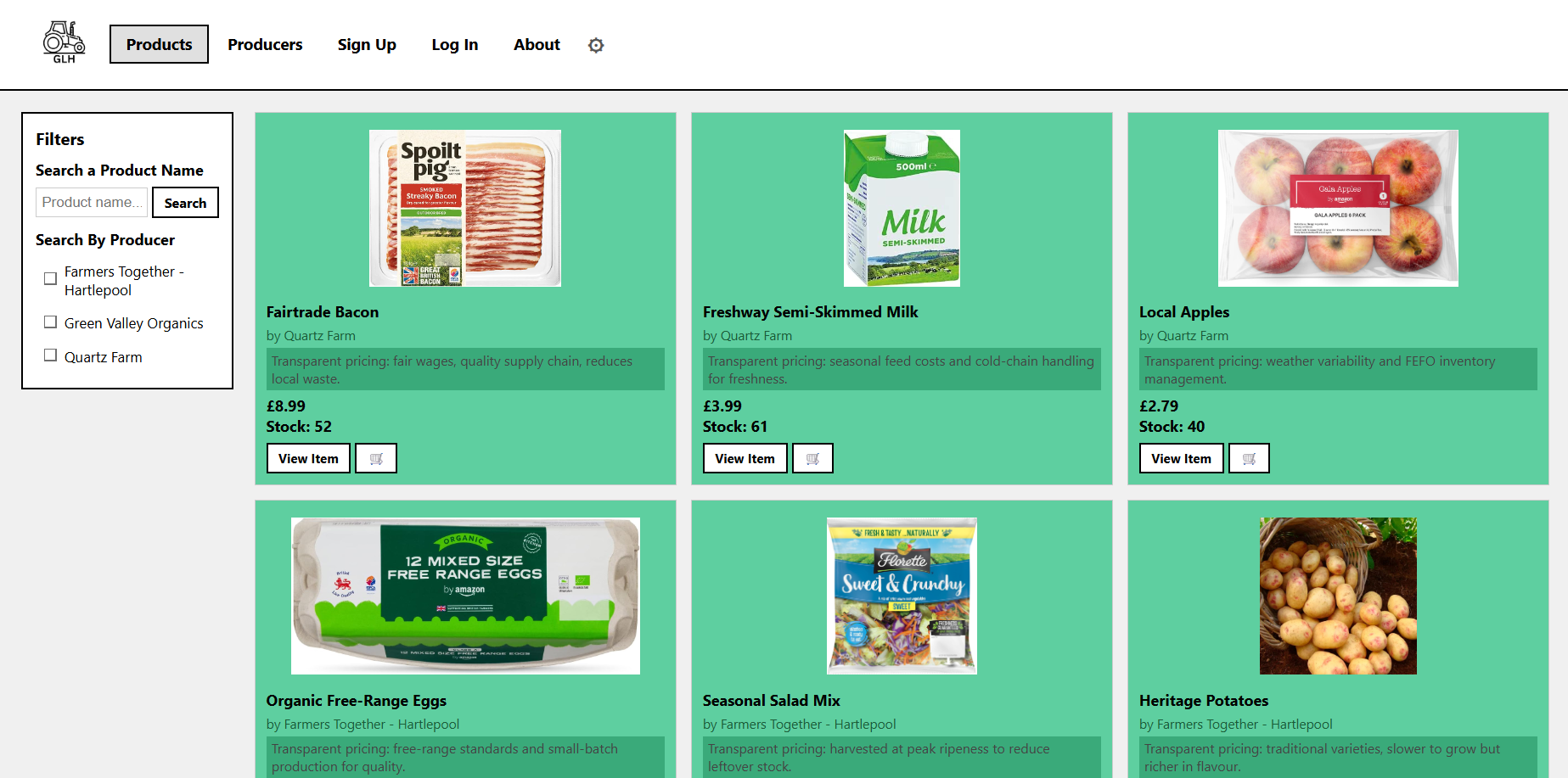The image size is (1568, 778).
Task: Select the Local Apples title
Action: [x=1184, y=312]
